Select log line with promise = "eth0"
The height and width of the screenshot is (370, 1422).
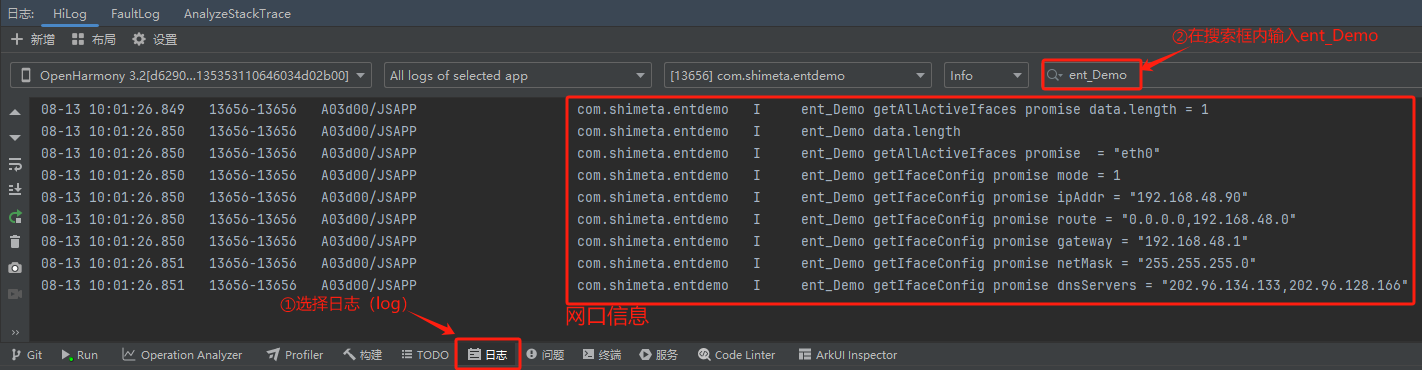tap(725, 153)
